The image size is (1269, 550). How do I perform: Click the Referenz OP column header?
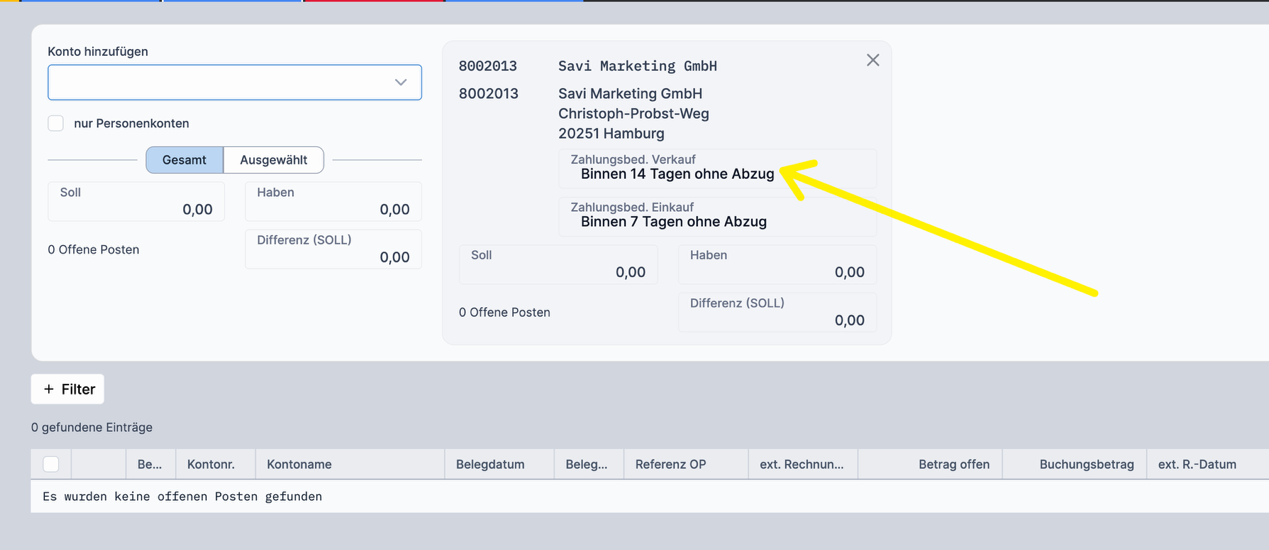(x=670, y=464)
